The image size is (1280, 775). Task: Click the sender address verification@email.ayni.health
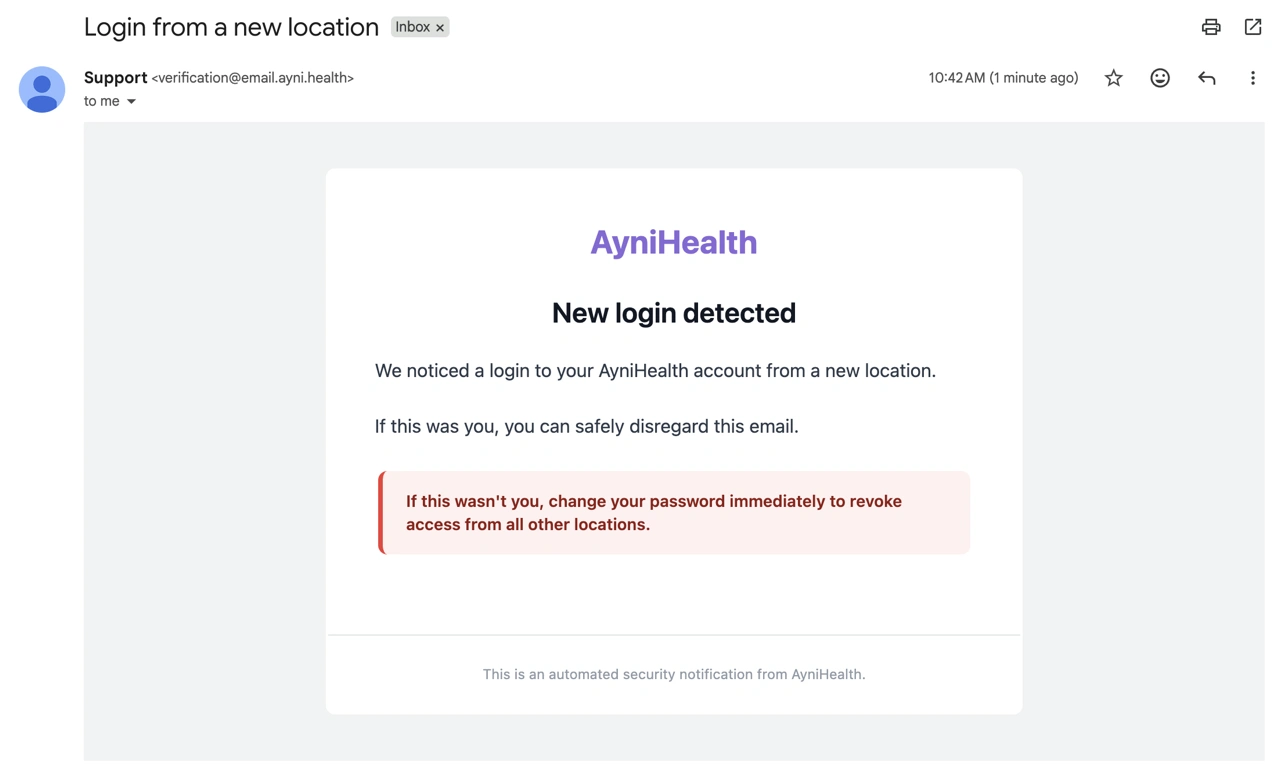tap(252, 77)
